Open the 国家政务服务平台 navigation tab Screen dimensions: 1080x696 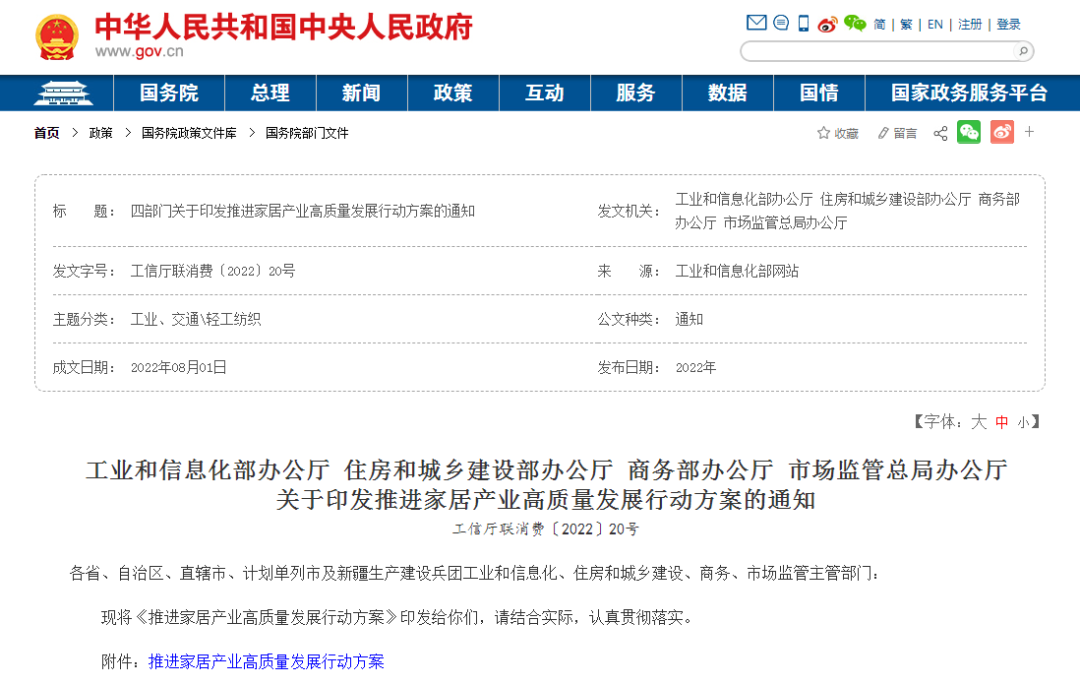click(x=969, y=93)
